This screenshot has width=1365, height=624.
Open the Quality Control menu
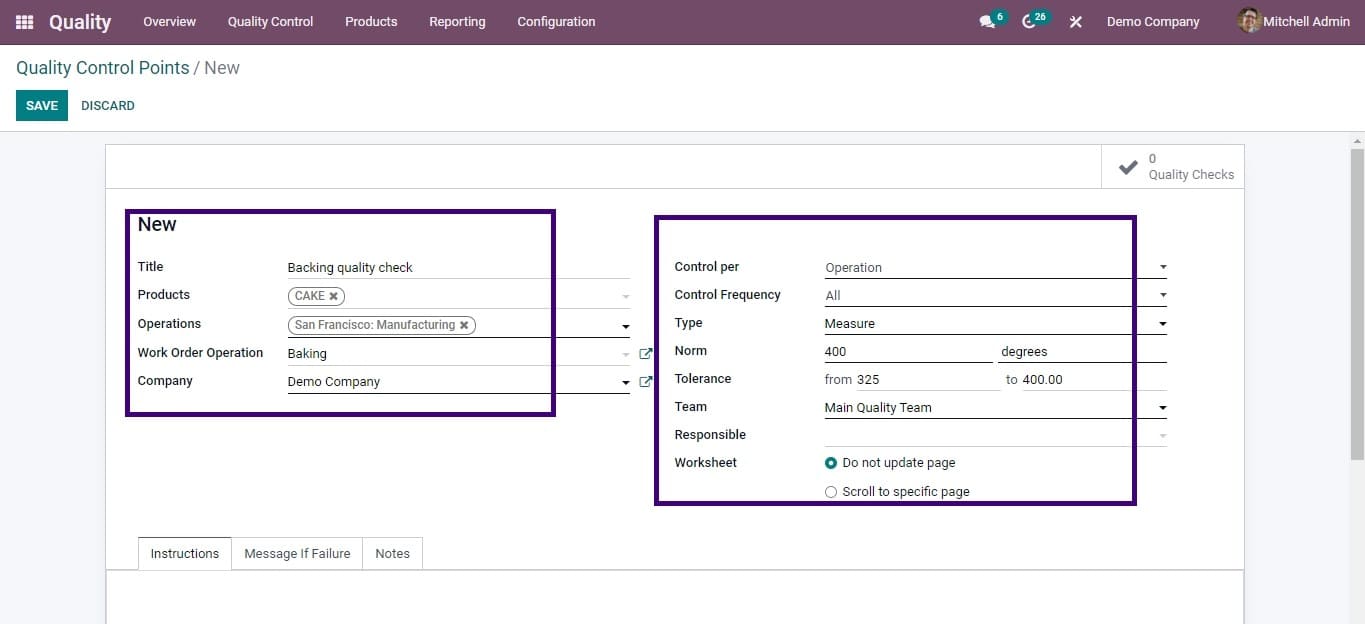coord(270,21)
